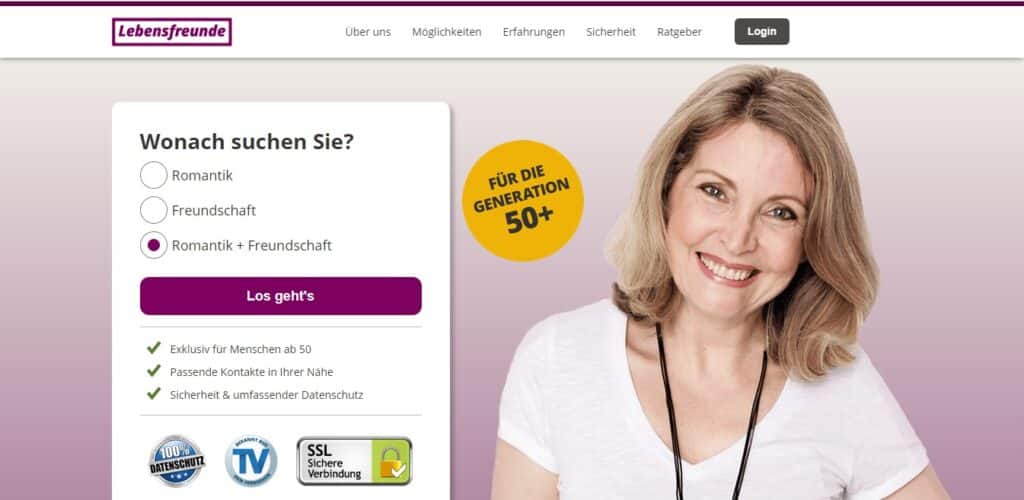Select the Romantik radio option
Viewport: 1024px width, 500px height.
pyautogui.click(x=153, y=175)
